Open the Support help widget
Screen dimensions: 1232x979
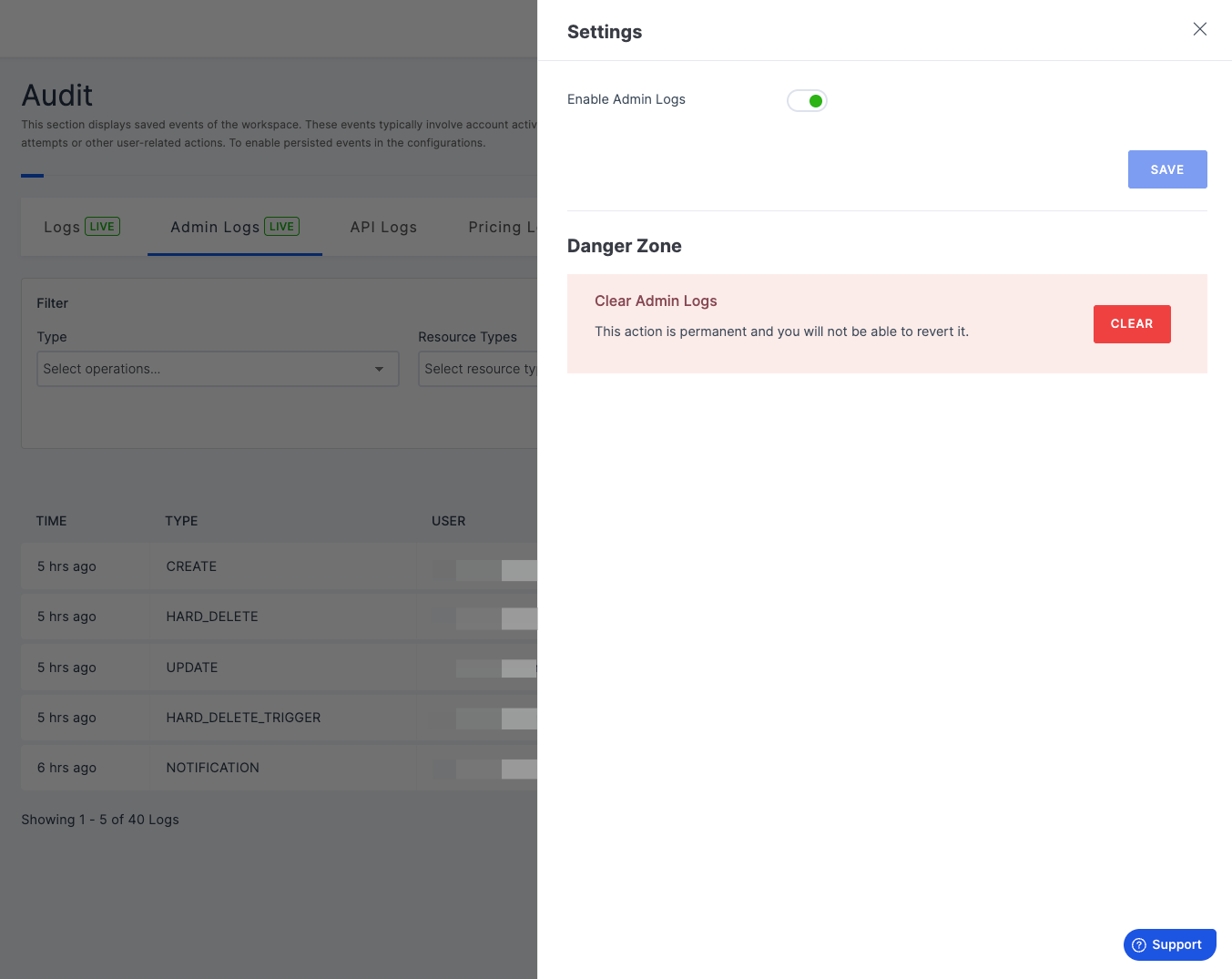[x=1169, y=944]
